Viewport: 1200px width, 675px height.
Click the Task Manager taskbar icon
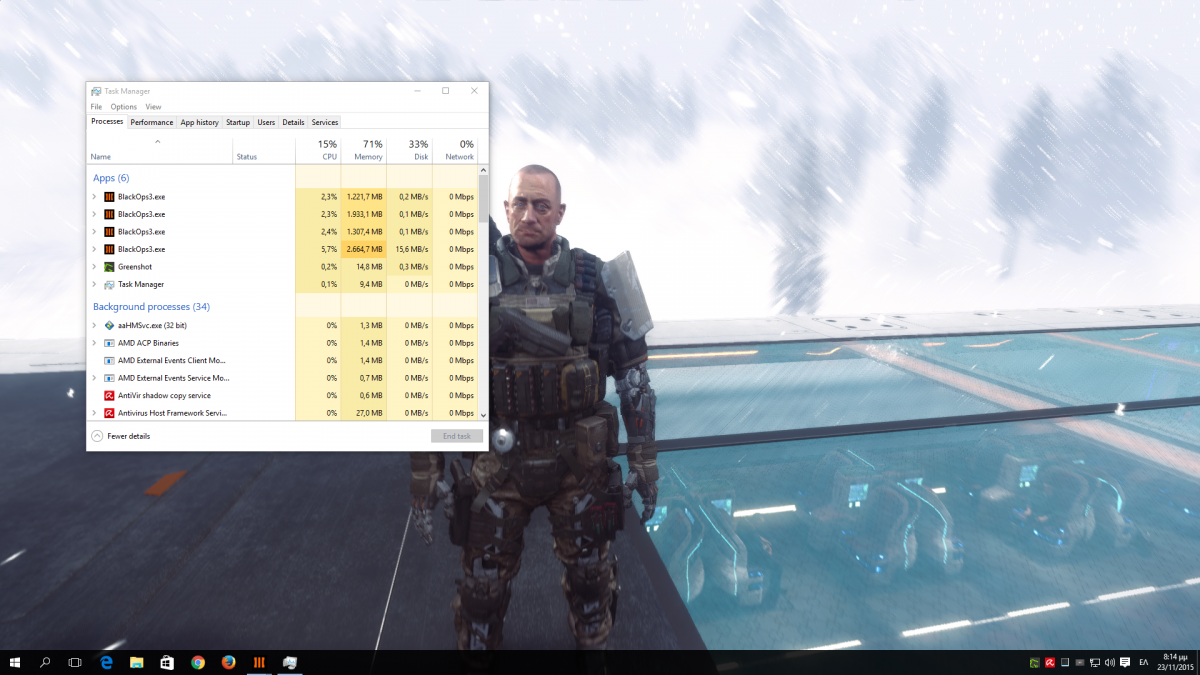(290, 662)
